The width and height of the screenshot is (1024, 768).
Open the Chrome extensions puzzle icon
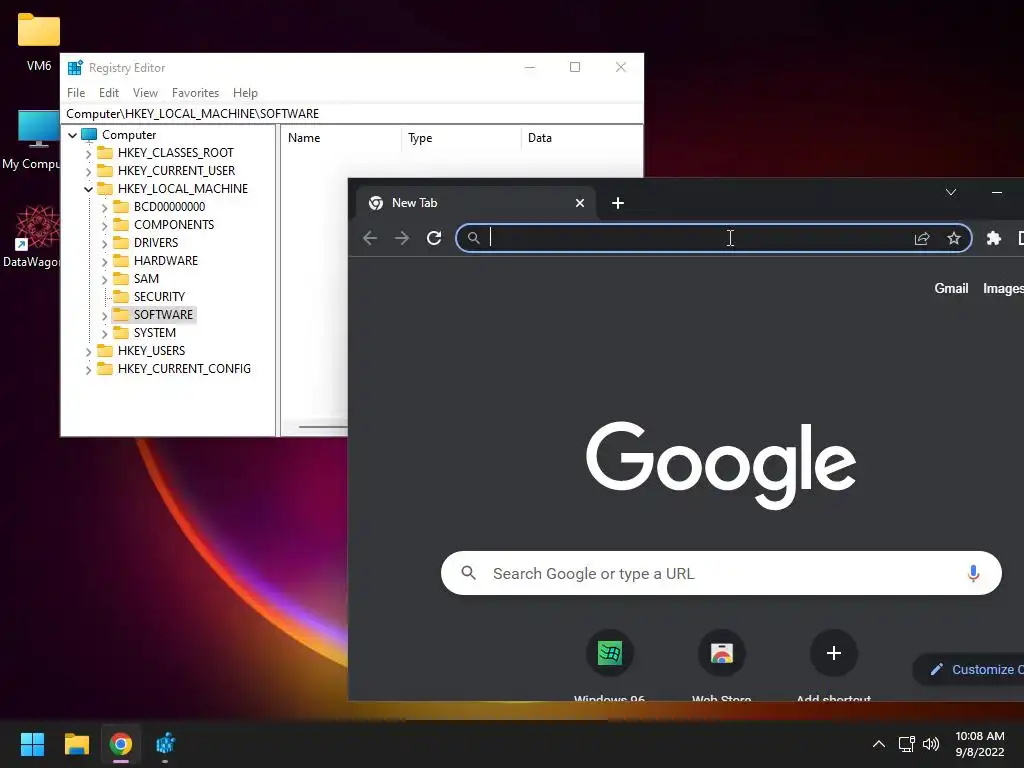993,238
